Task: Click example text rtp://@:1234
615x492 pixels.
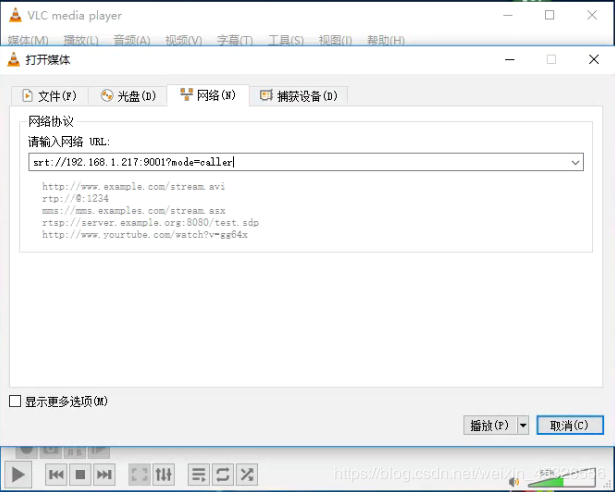Action: 75,199
